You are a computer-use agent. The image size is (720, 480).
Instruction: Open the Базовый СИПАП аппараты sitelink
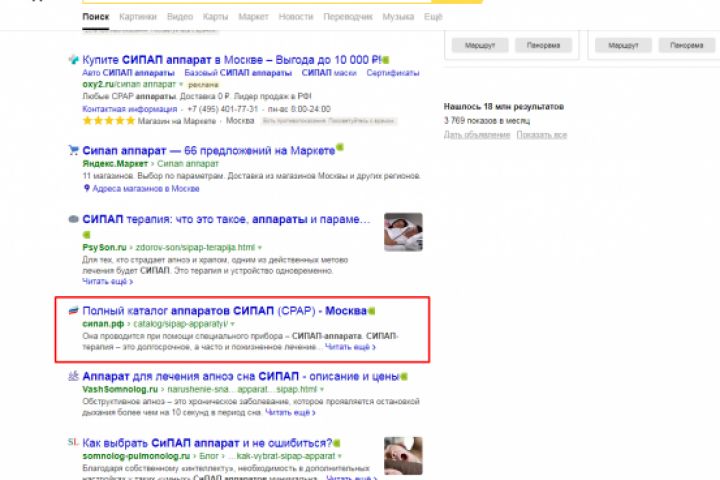point(238,73)
